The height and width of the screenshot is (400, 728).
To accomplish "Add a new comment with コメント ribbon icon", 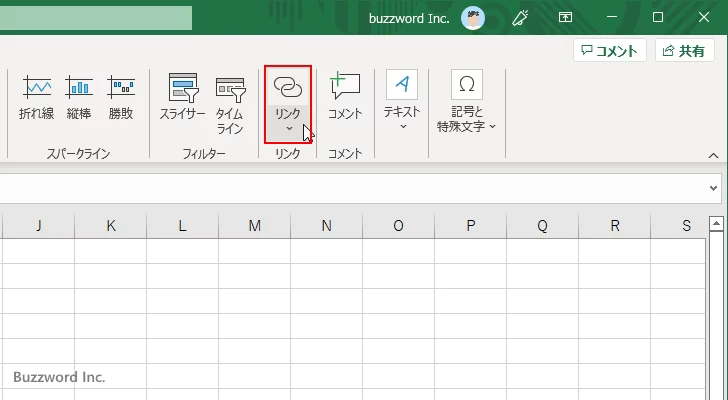I will click(x=345, y=97).
